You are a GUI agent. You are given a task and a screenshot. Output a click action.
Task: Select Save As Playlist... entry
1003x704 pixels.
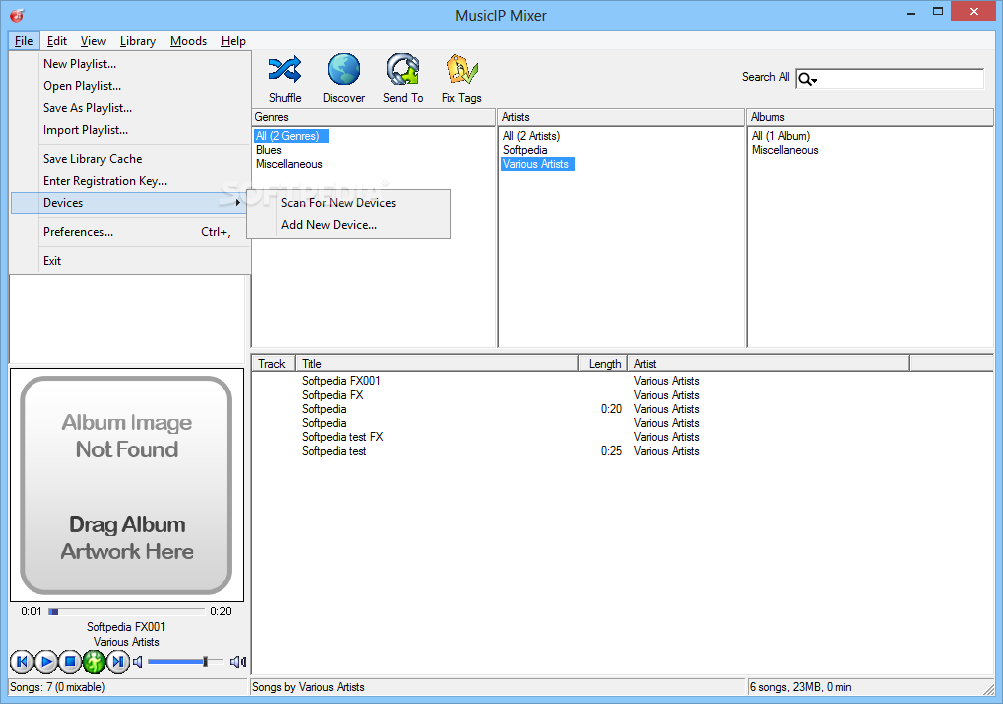[130, 108]
